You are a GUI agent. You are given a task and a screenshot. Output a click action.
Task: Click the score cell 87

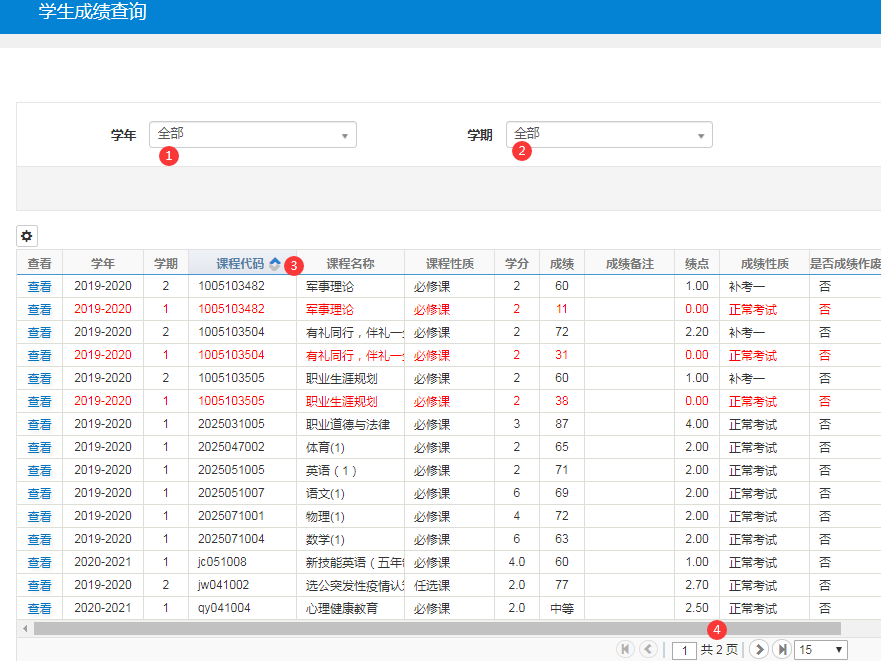pyautogui.click(x=562, y=424)
